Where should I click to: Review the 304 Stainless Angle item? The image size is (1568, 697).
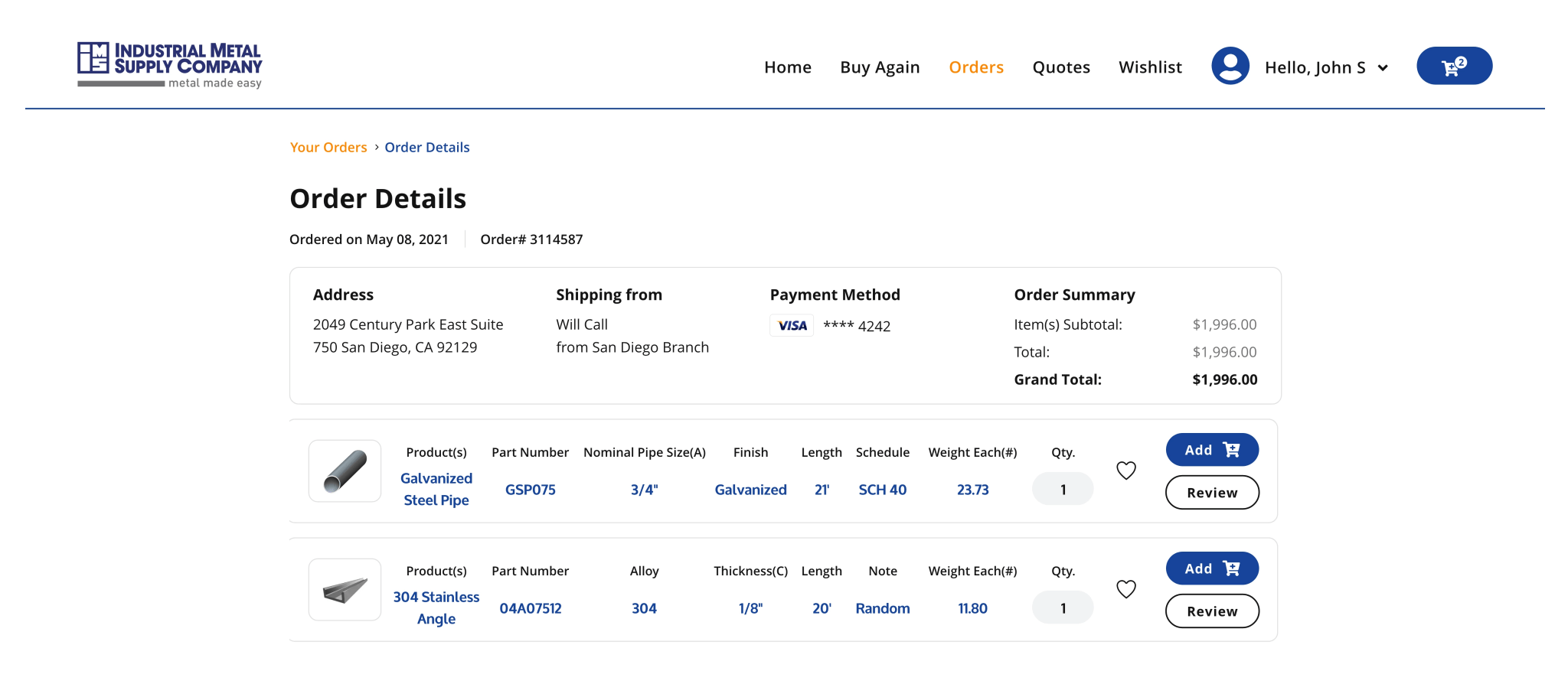pos(1211,611)
